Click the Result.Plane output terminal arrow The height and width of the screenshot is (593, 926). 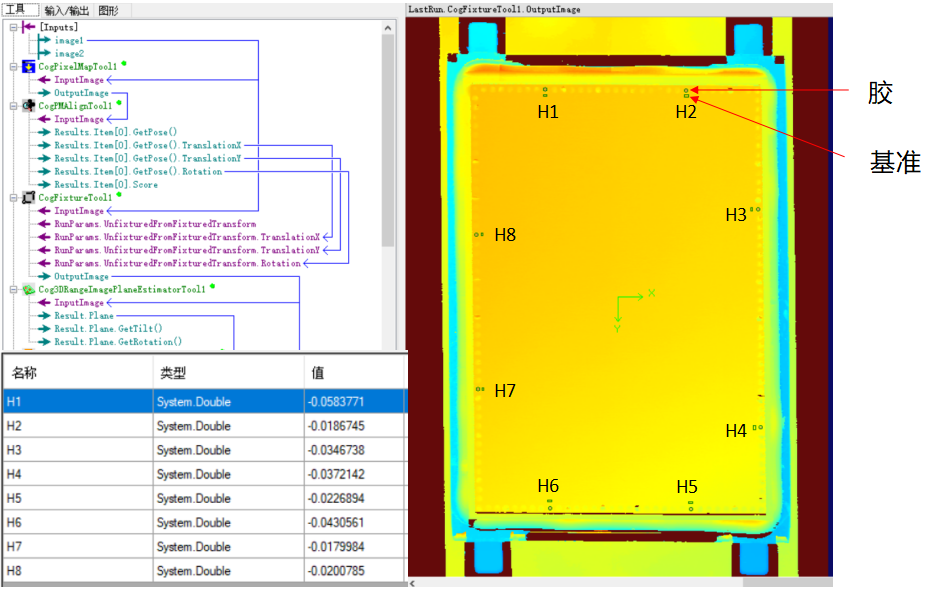(45, 316)
